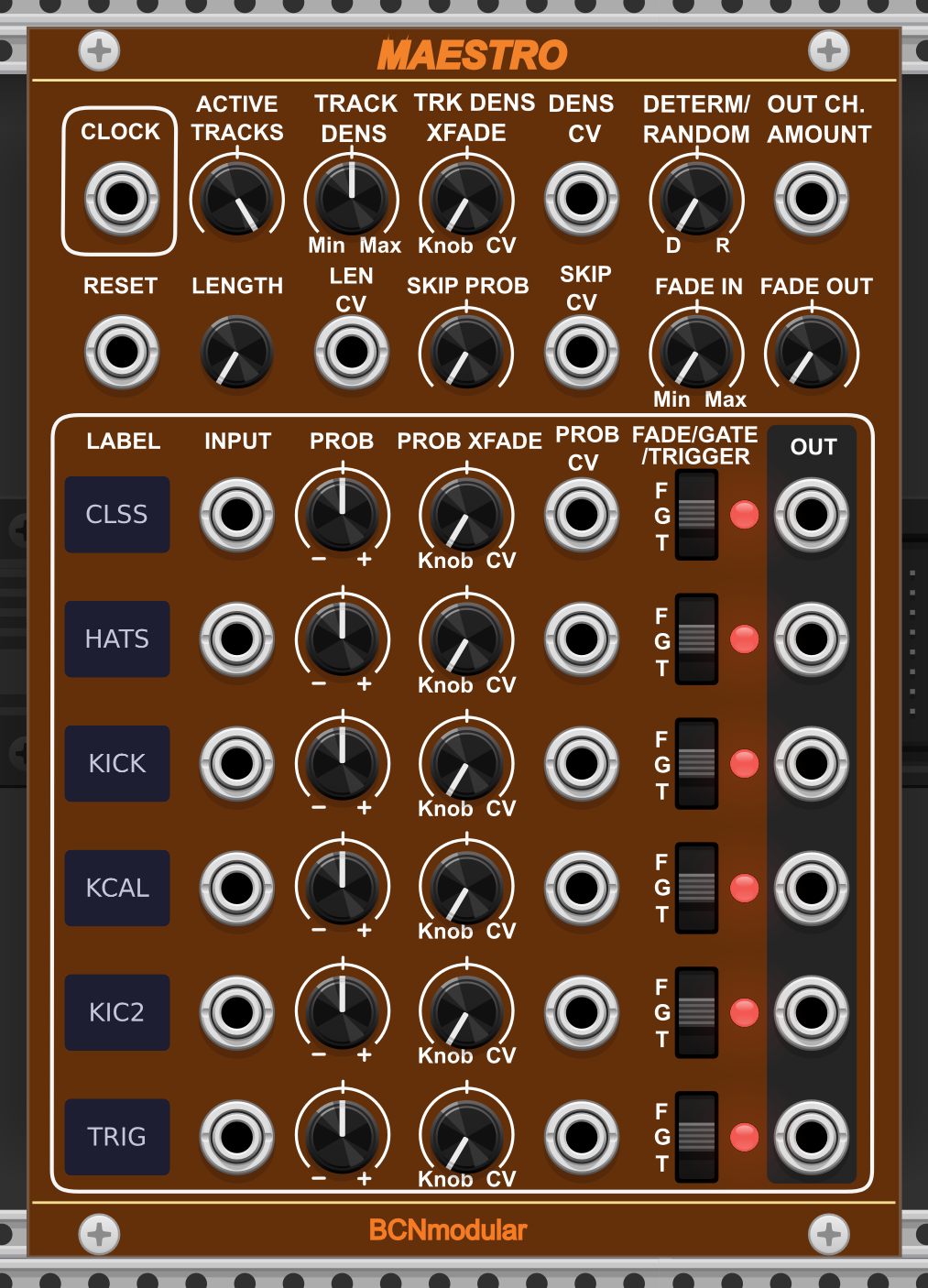Click the TRK DENS XFADE knob
Image resolution: width=928 pixels, height=1288 pixels.
pos(466,198)
